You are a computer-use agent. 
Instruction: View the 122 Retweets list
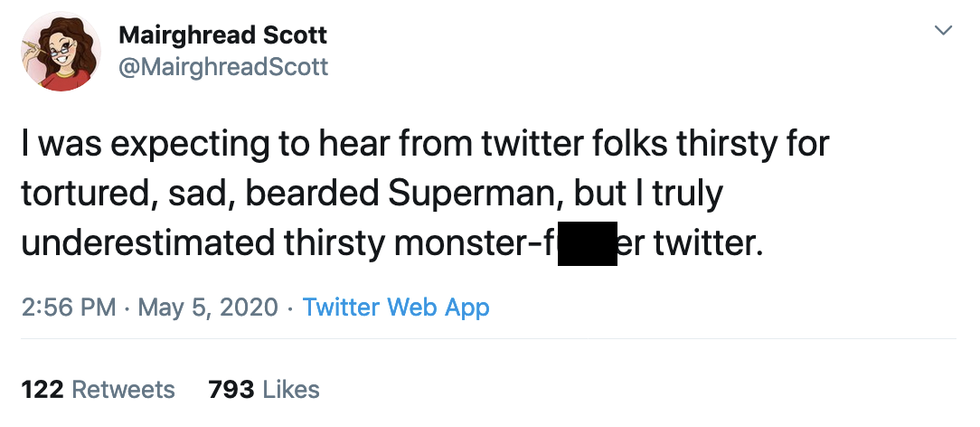tap(98, 389)
